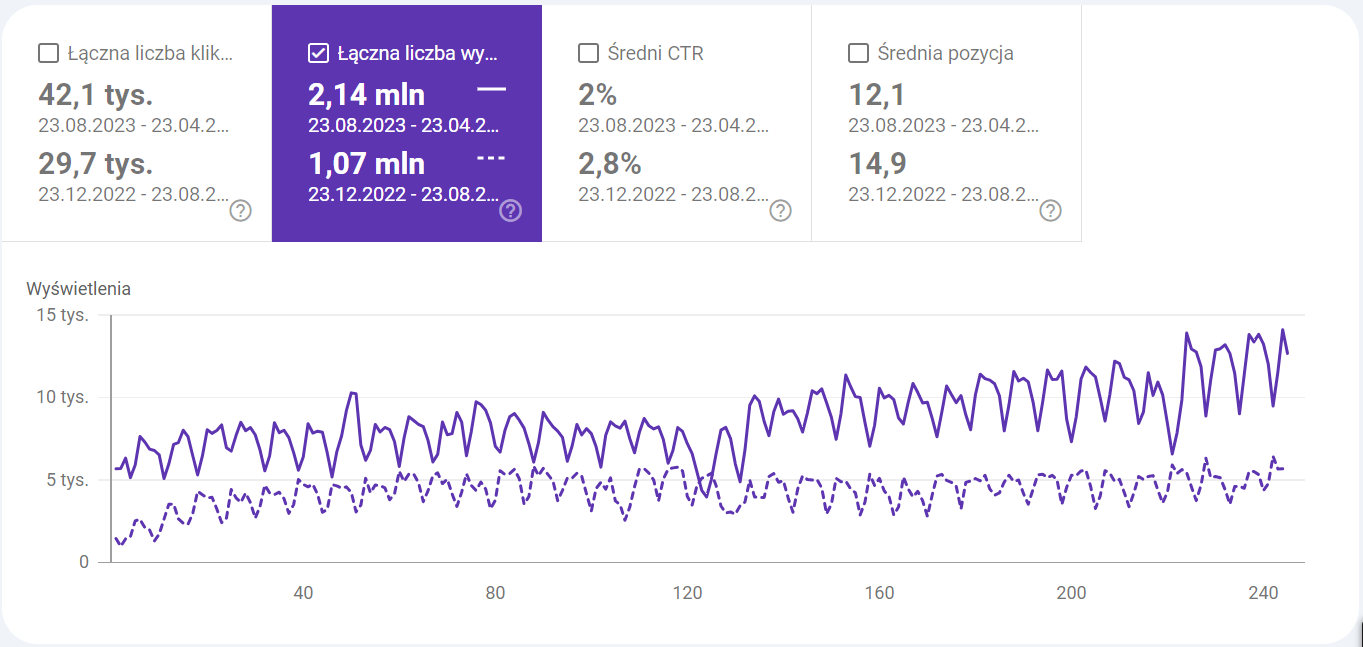Click help icon in Średnia pozycja card

1050,211
